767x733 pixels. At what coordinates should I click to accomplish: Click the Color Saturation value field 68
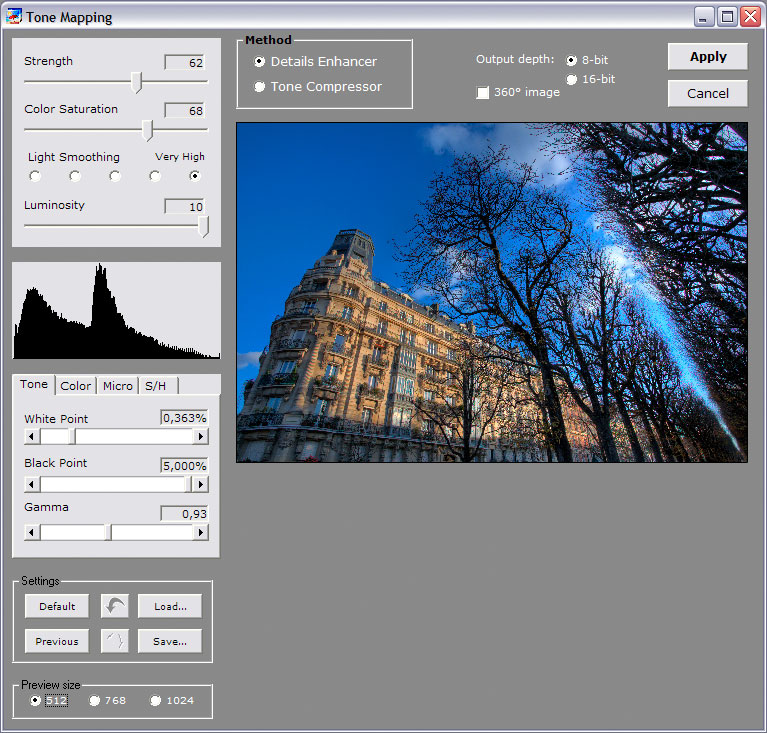(185, 111)
